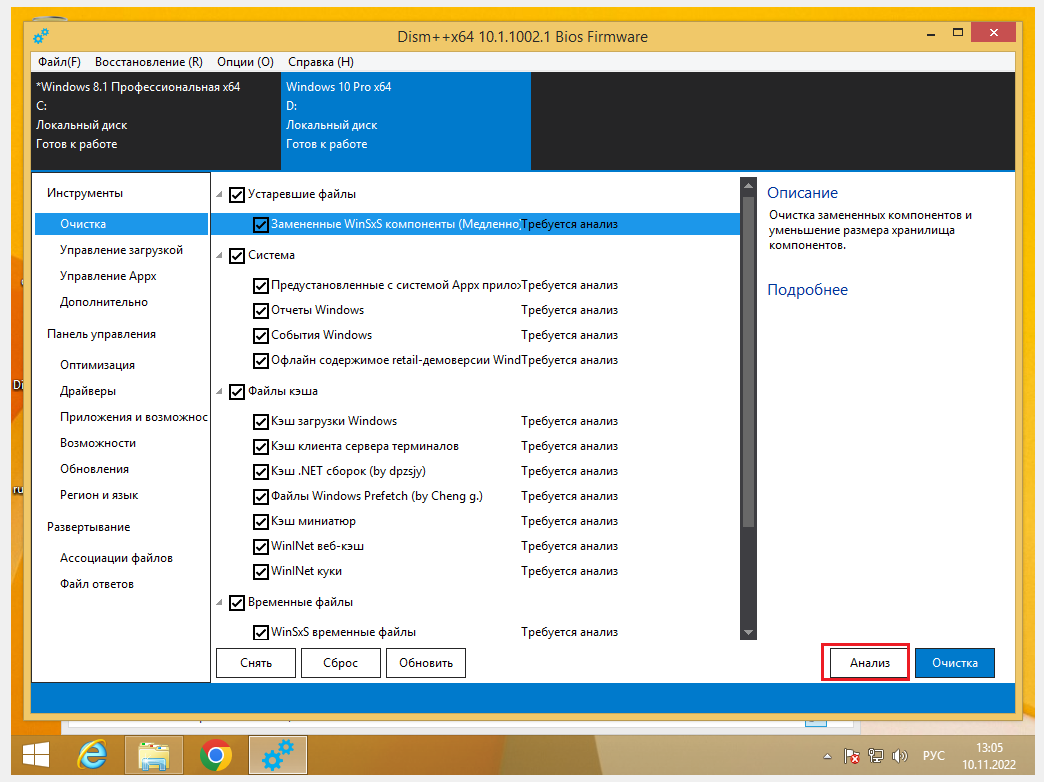Open the Опции (O) menu
The width and height of the screenshot is (1044, 782).
(x=246, y=62)
